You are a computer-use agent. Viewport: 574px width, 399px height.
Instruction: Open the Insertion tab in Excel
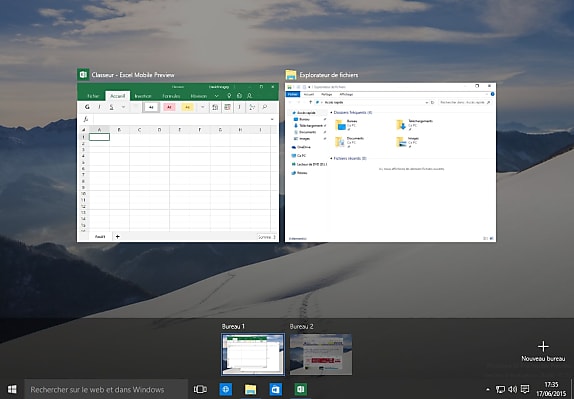coord(143,96)
